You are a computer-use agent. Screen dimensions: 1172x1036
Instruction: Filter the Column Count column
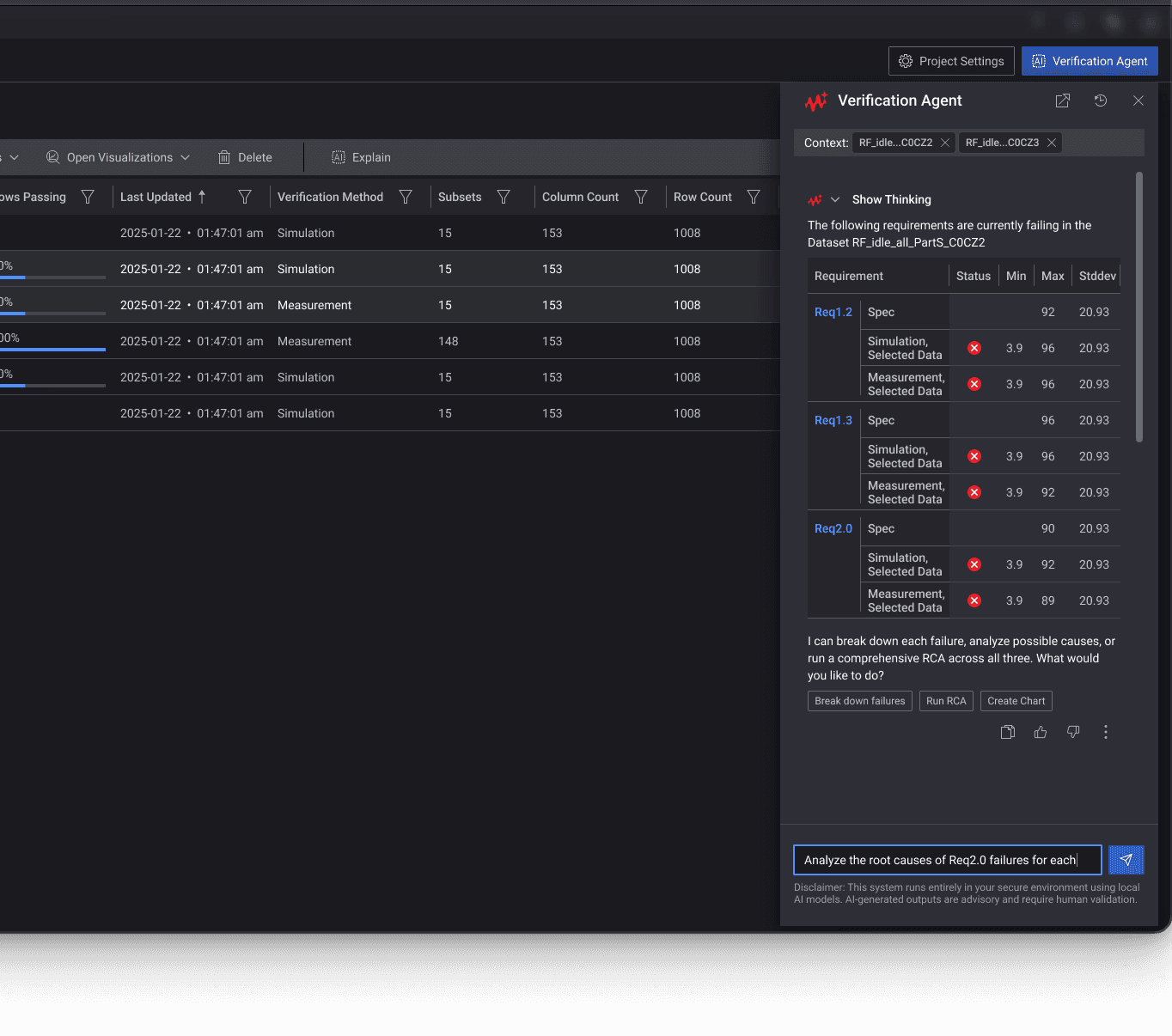pos(641,197)
